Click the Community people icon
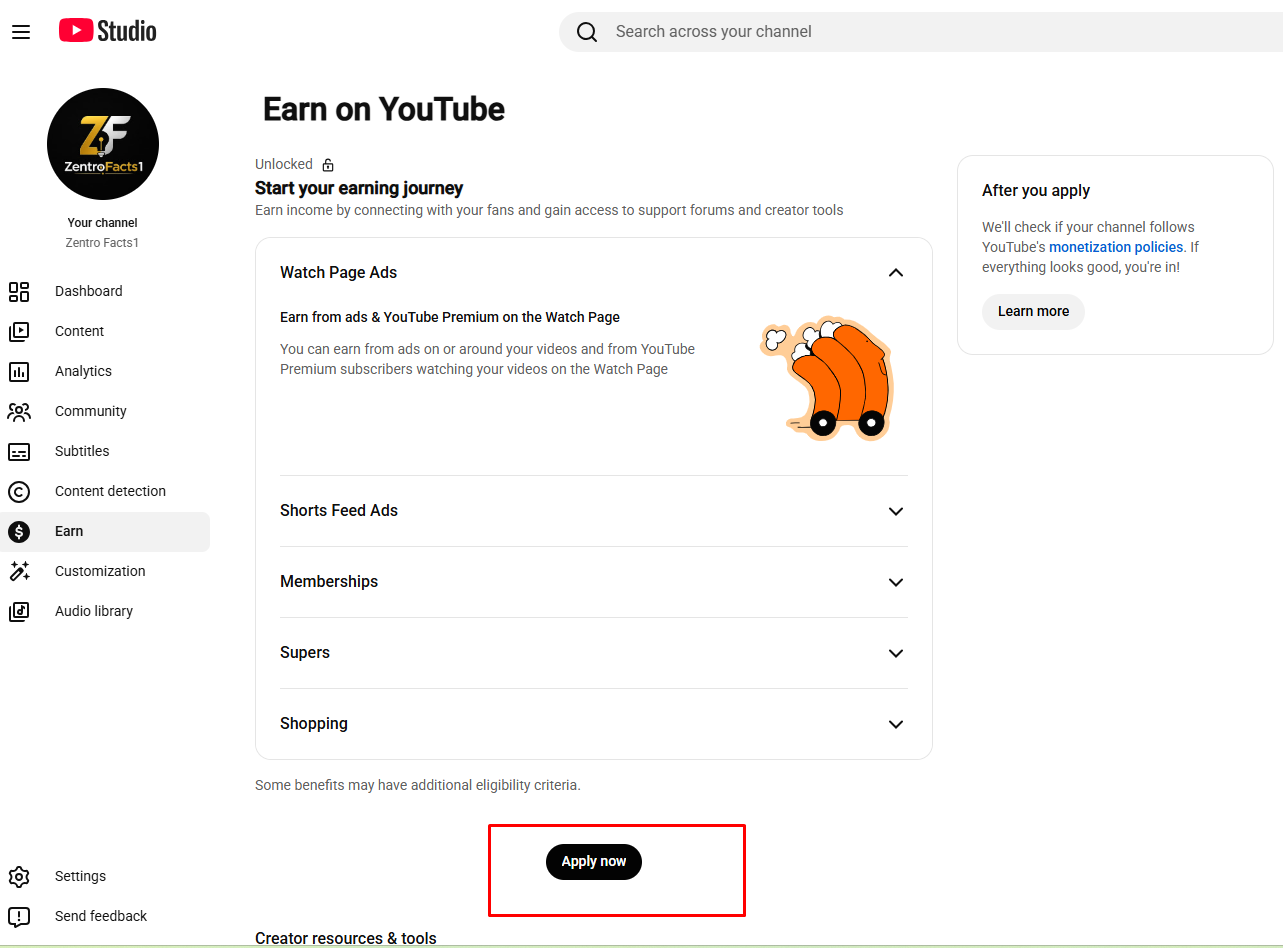 click(19, 411)
